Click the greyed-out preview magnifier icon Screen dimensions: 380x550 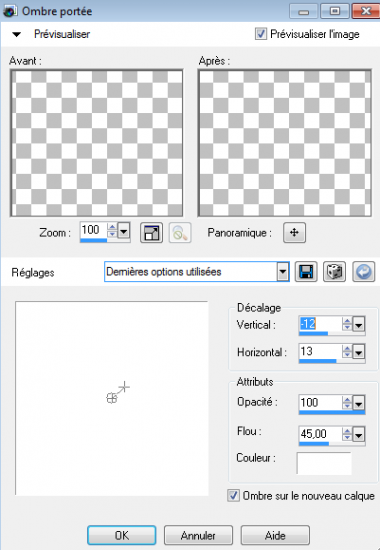pos(180,232)
